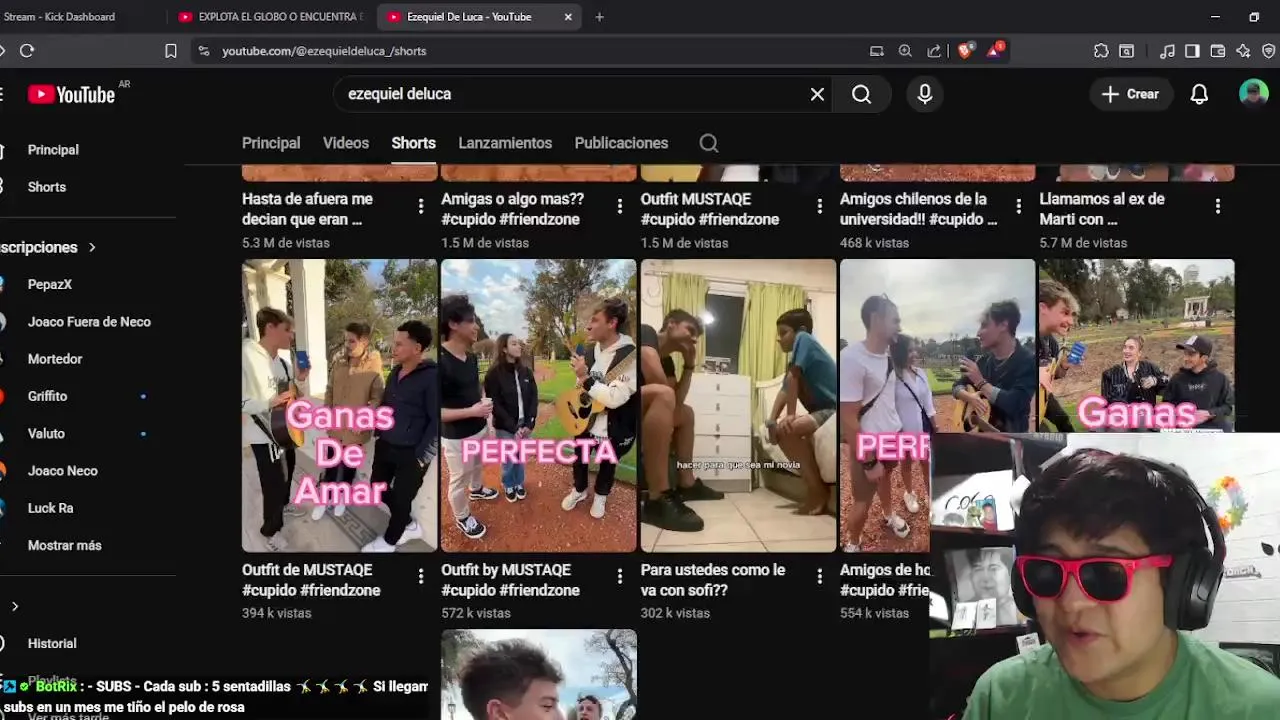Open "Llamamos al ex de Marti con ..." title
The width and height of the screenshot is (1280, 720).
point(1102,209)
